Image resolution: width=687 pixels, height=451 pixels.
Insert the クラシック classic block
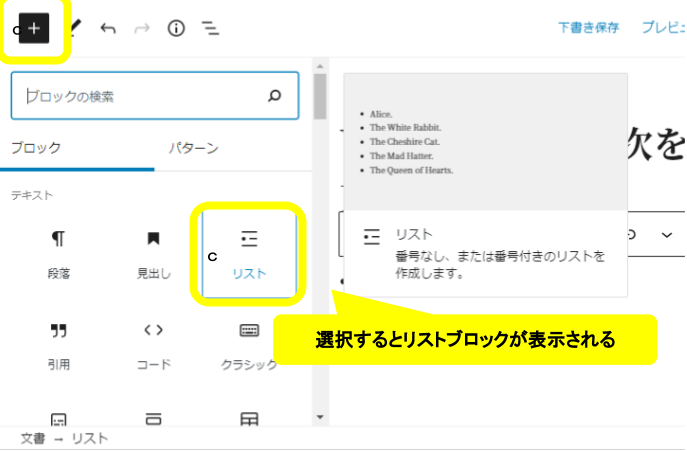click(x=249, y=345)
